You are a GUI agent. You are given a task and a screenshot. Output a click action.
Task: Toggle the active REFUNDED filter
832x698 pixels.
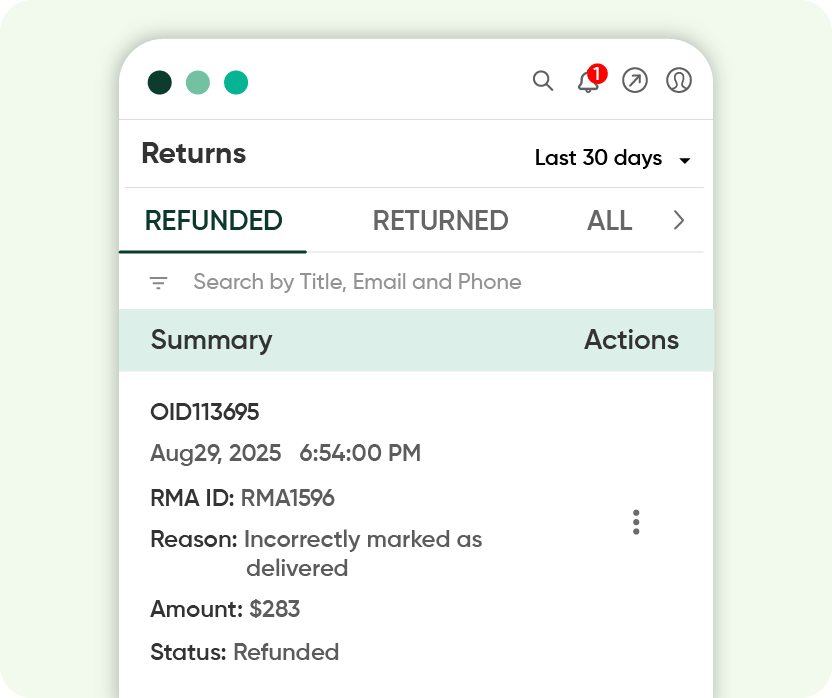click(212, 220)
